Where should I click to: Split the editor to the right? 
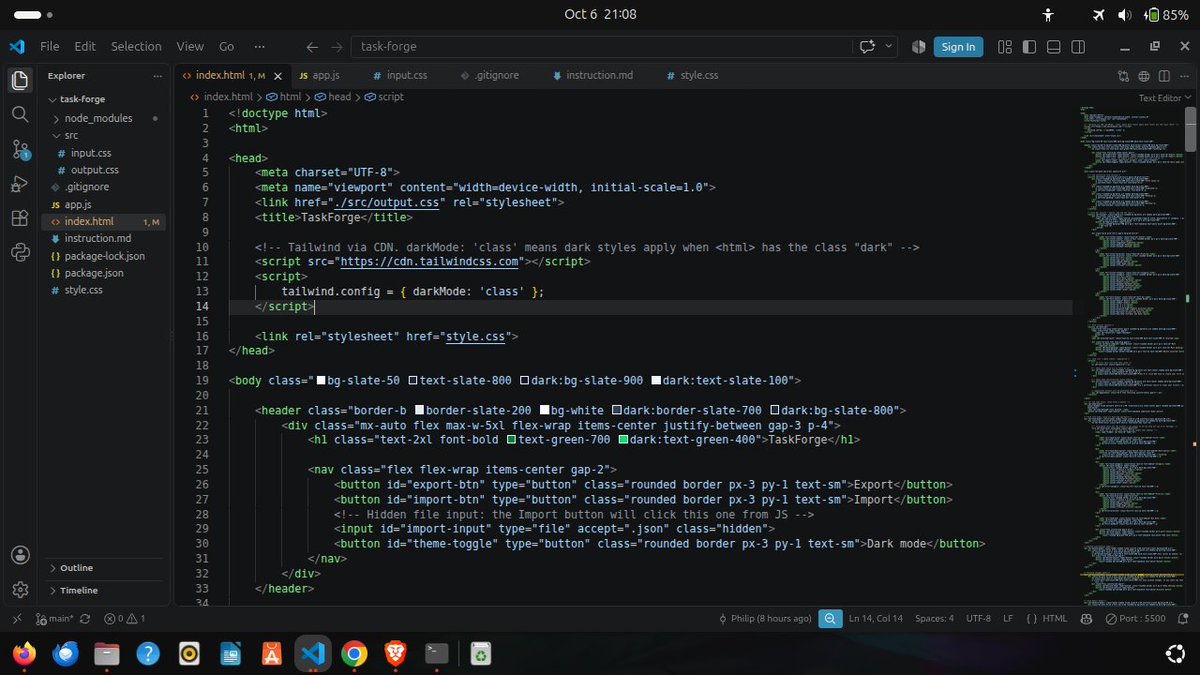click(x=1164, y=75)
